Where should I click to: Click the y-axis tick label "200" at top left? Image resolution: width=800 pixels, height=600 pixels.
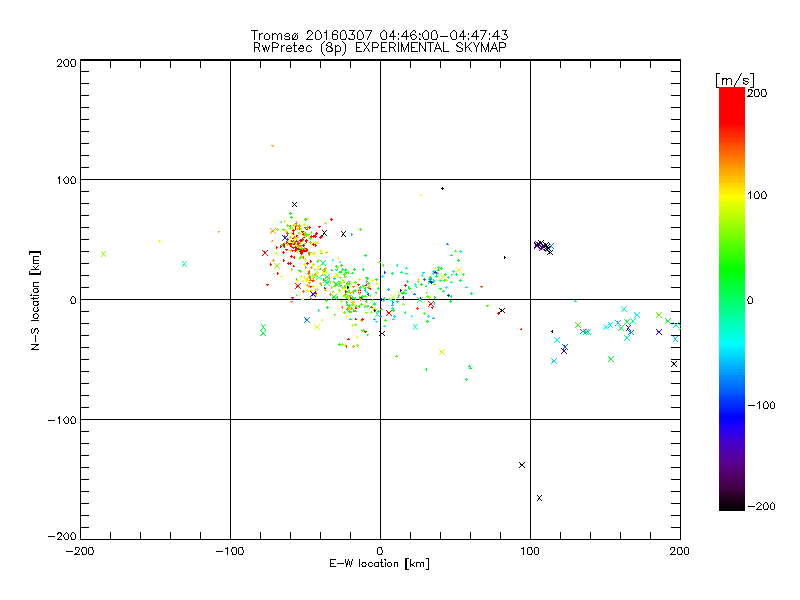(x=66, y=63)
